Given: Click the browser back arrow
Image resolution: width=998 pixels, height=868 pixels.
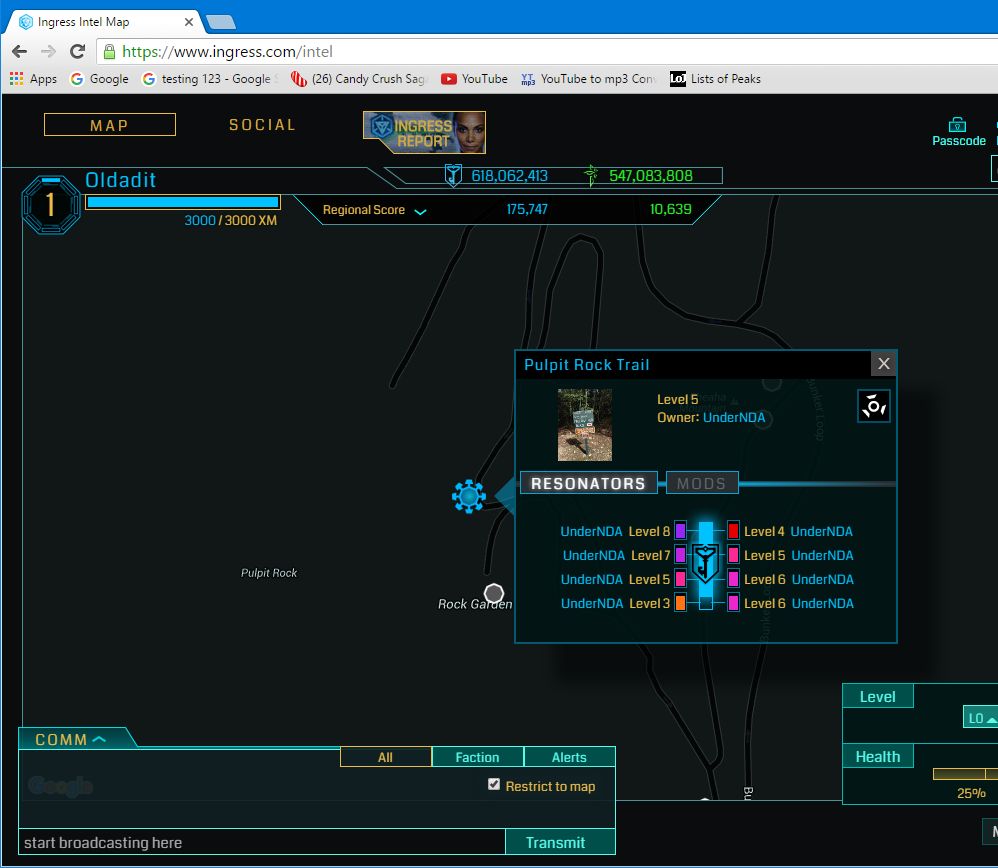Looking at the screenshot, I should 20,51.
